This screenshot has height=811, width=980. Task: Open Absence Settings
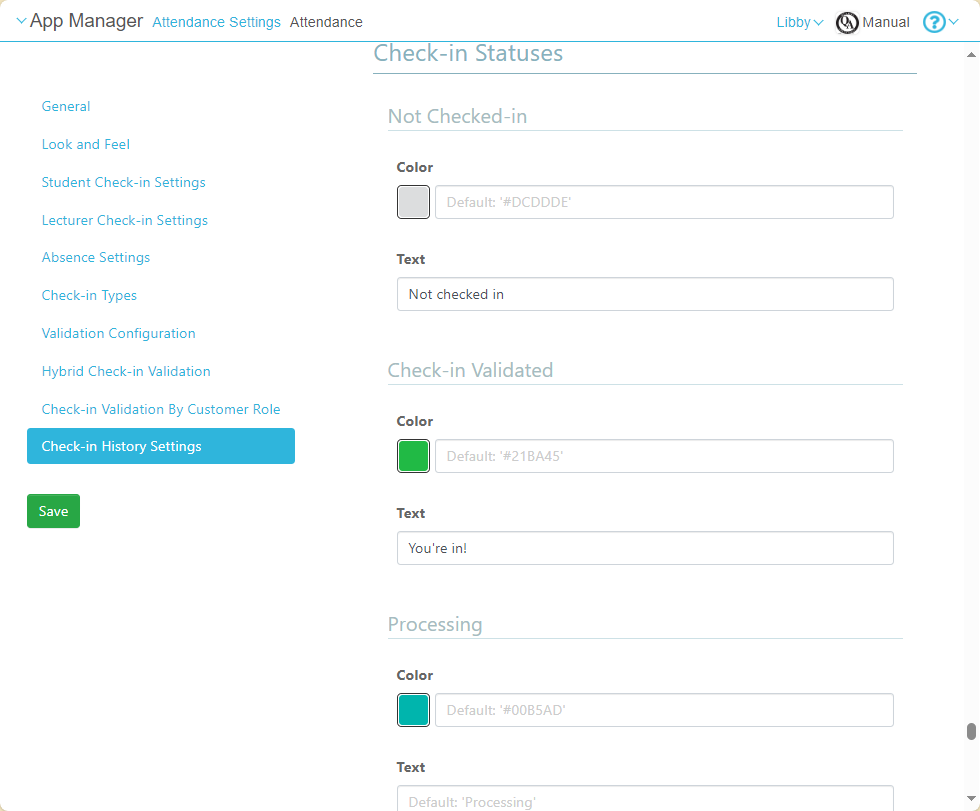point(96,257)
